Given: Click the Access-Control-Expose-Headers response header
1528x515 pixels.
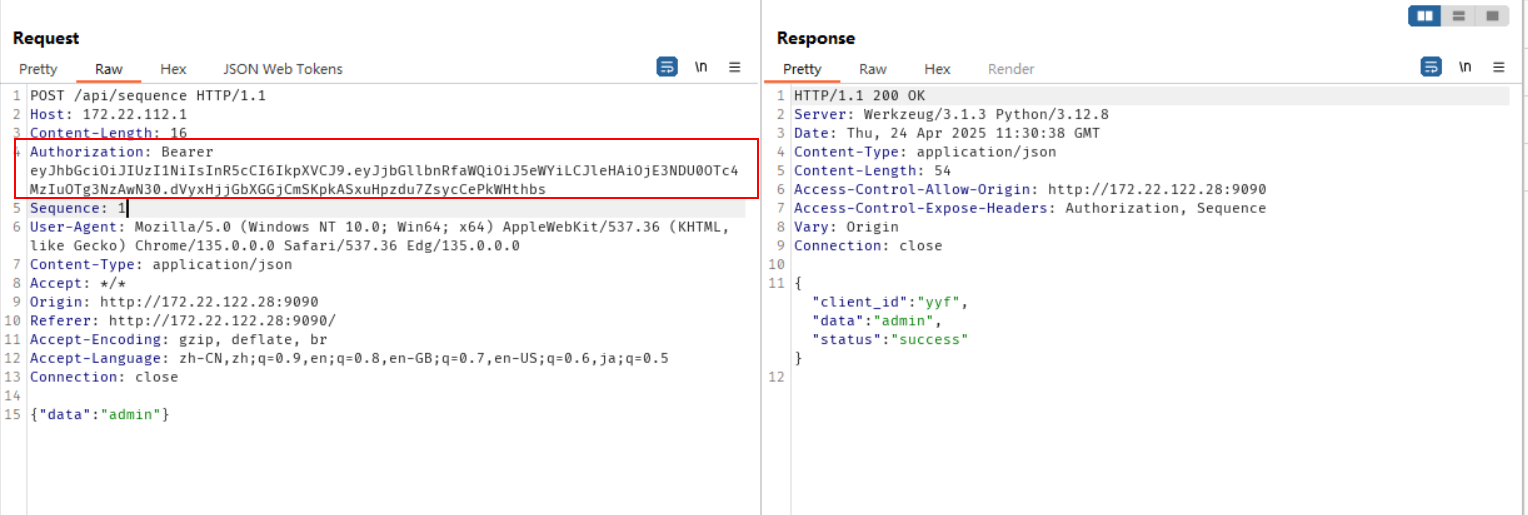Looking at the screenshot, I should (1030, 208).
